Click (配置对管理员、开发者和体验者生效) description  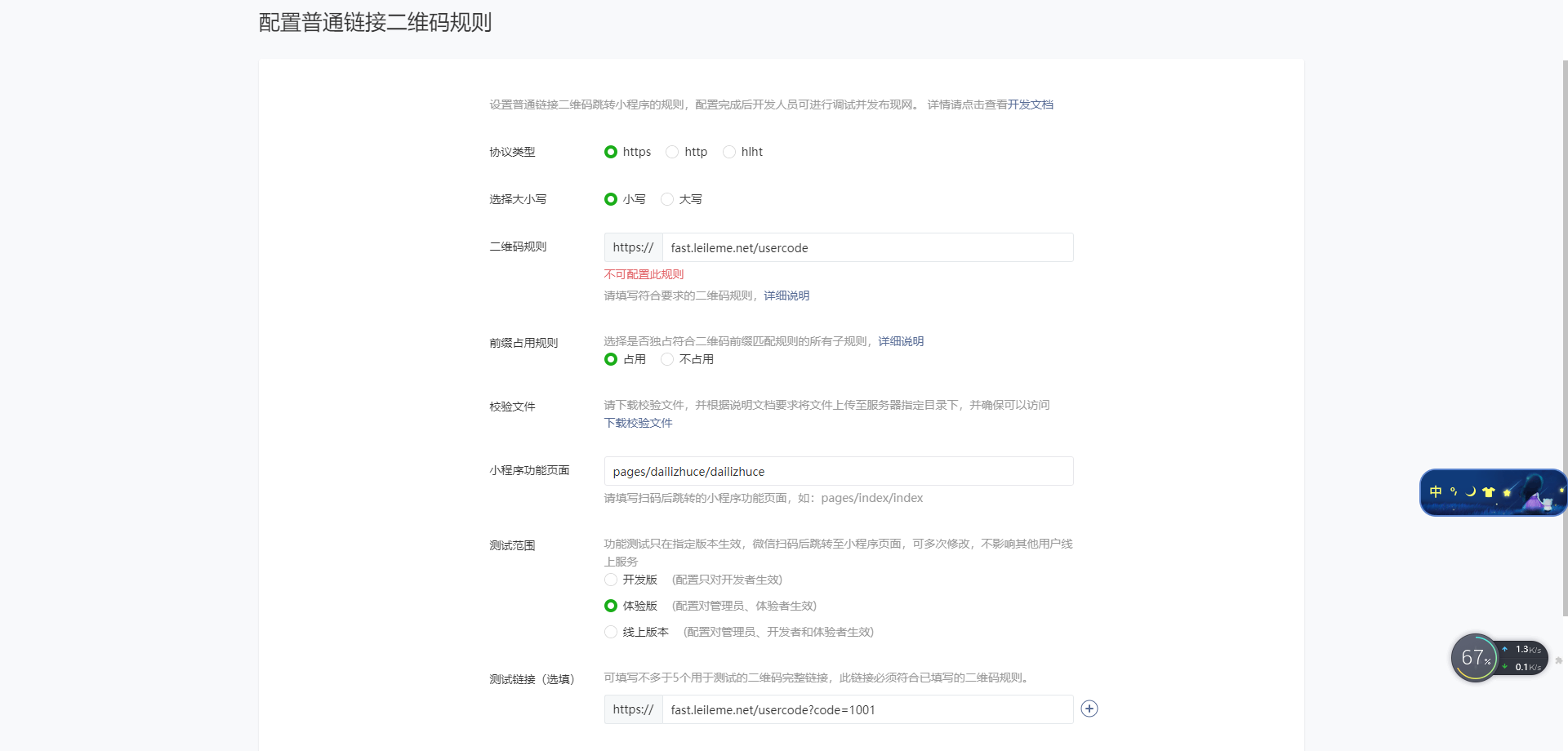click(778, 632)
